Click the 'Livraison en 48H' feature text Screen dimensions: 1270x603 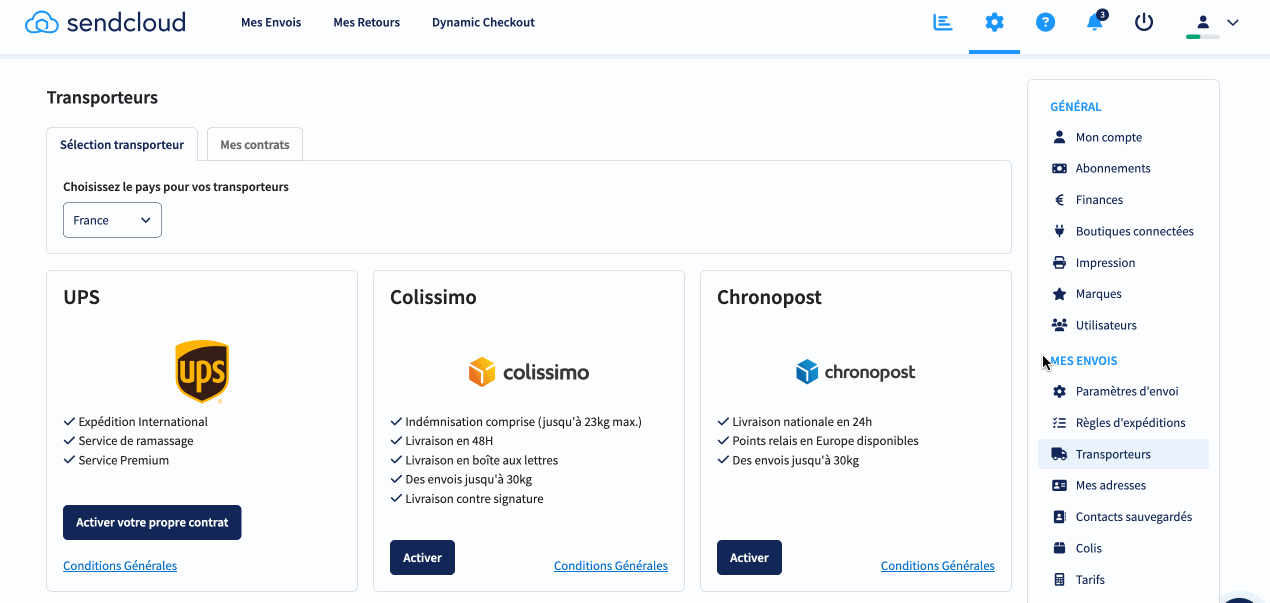pyautogui.click(x=449, y=441)
